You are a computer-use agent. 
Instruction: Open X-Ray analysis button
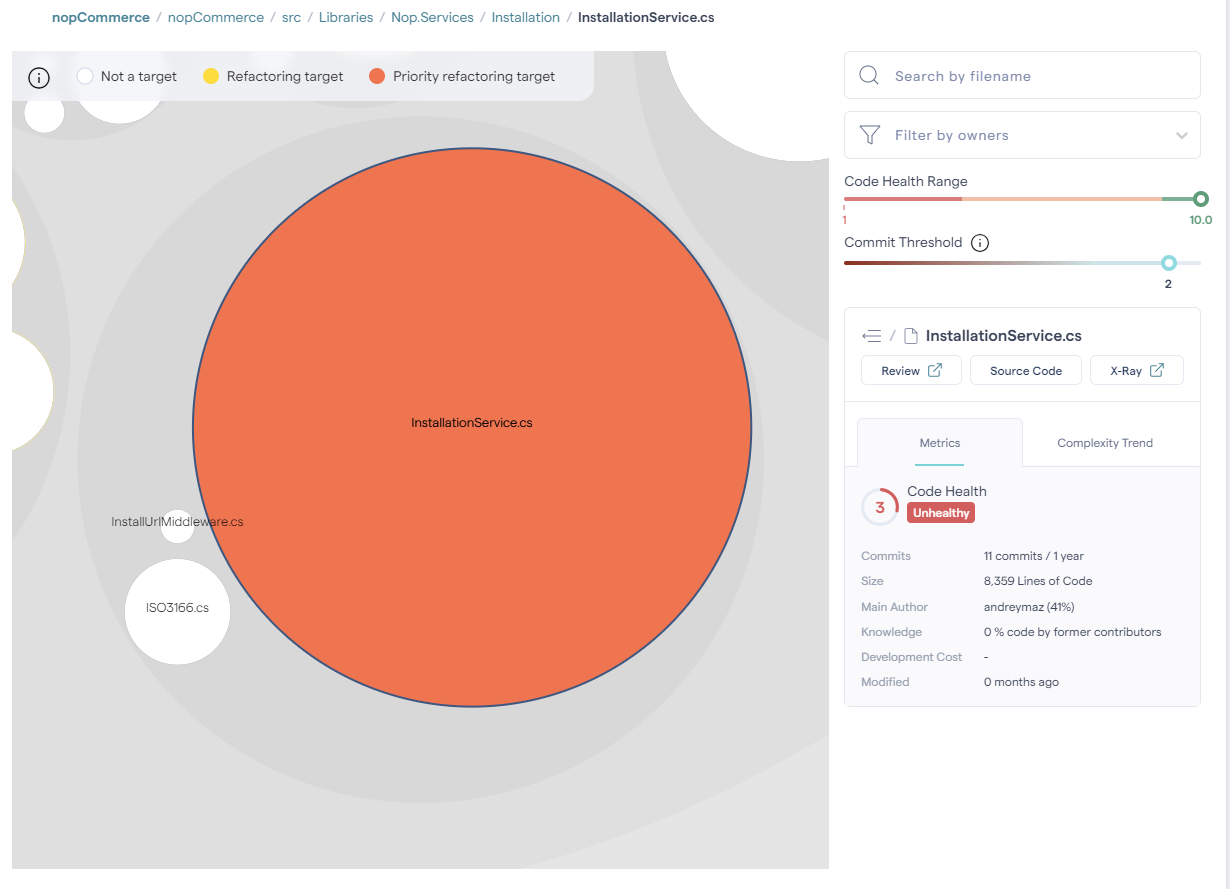point(1137,370)
